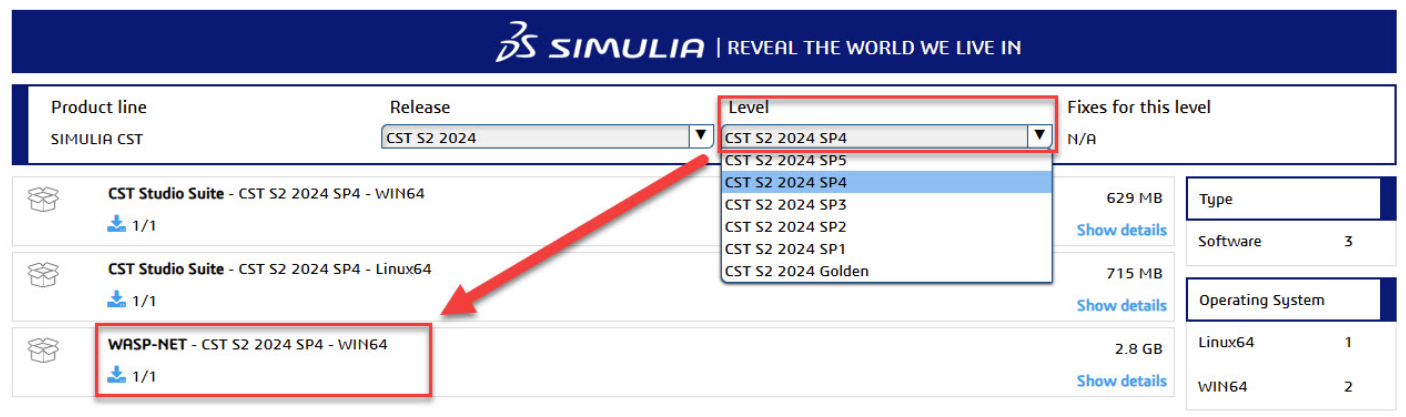1406x417 pixels.
Task: Show details for CST Studio Suite WIN64
Action: [x=1121, y=230]
